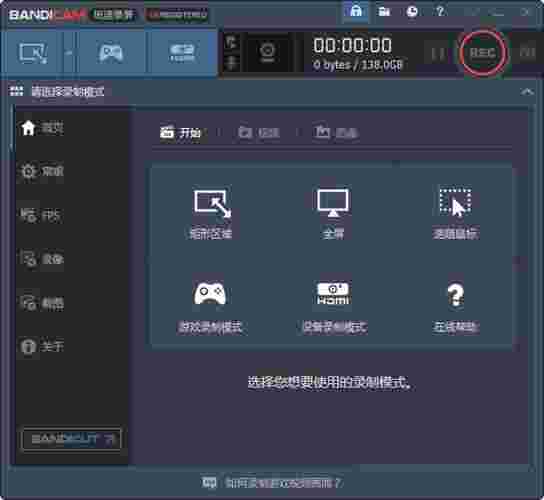Click the green badge beside BANDICAM logo
544x500 pixels.
(114, 14)
